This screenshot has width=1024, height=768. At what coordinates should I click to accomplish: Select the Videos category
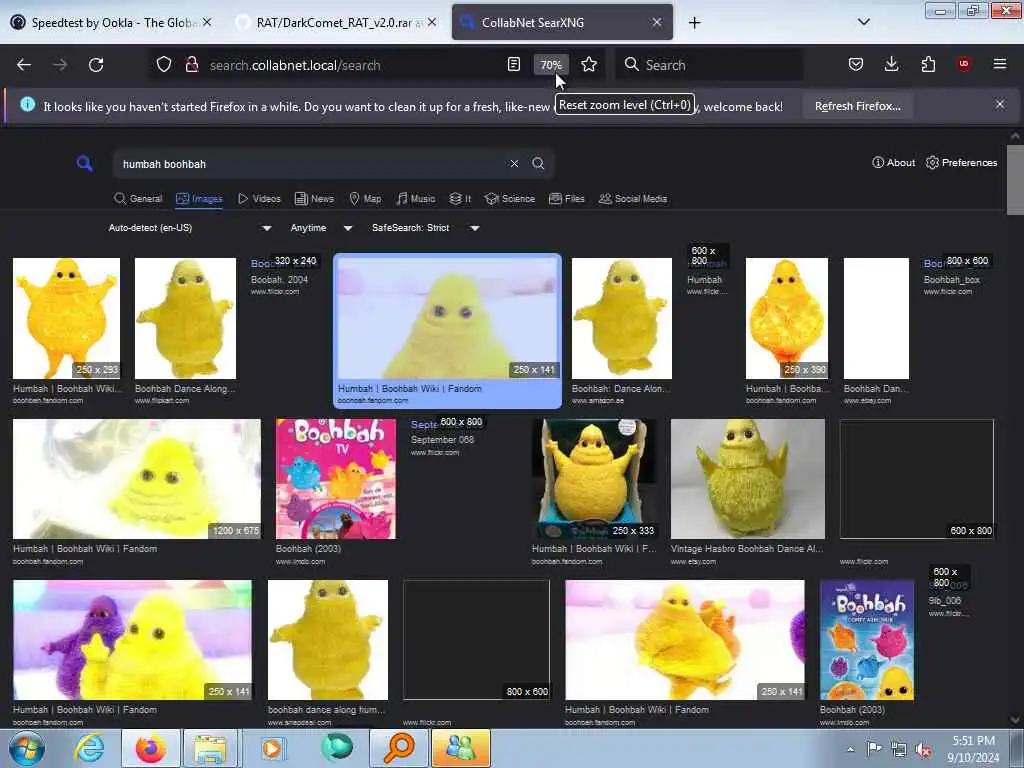pyautogui.click(x=259, y=199)
